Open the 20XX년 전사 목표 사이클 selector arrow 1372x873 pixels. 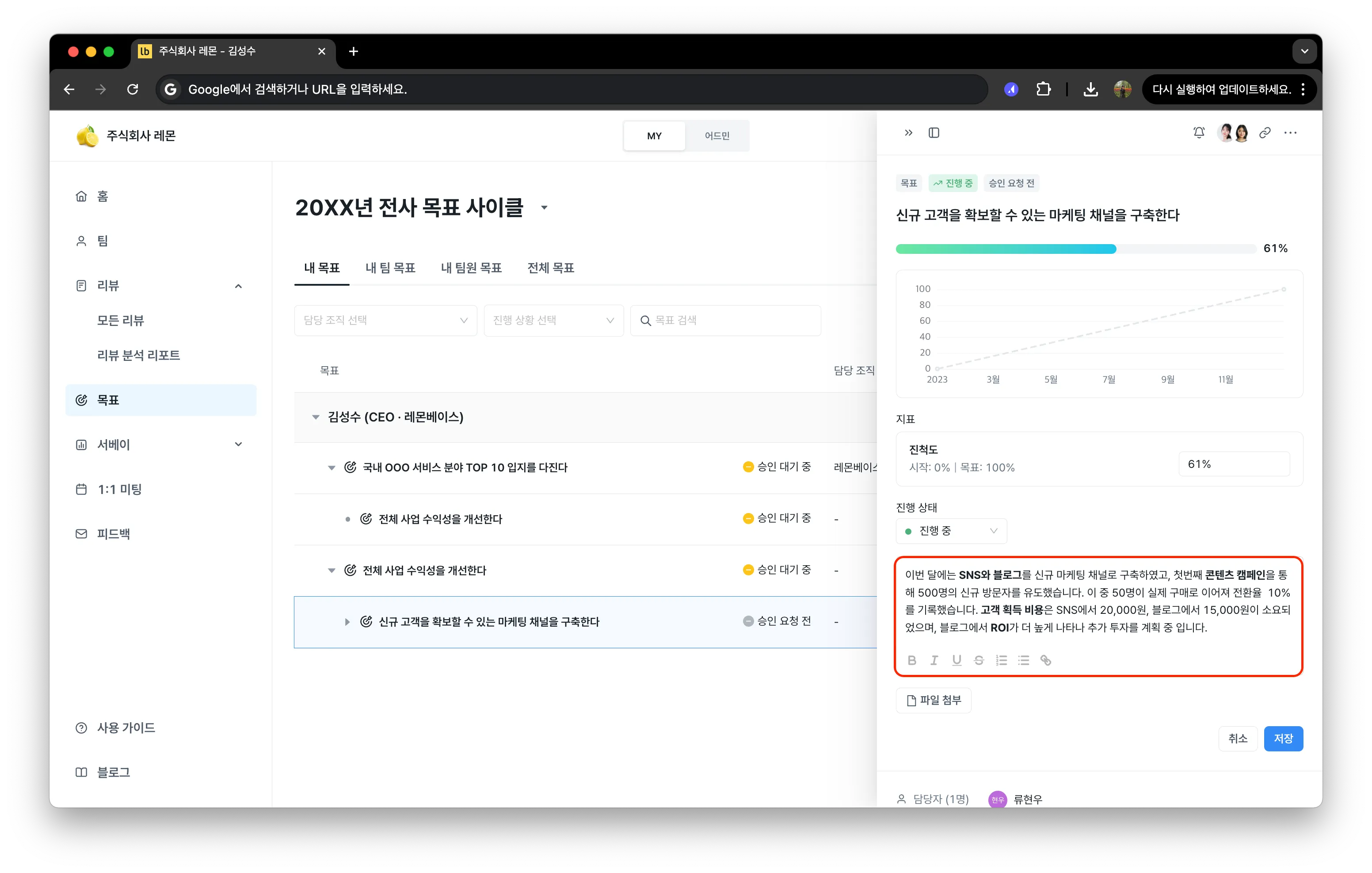pyautogui.click(x=544, y=208)
